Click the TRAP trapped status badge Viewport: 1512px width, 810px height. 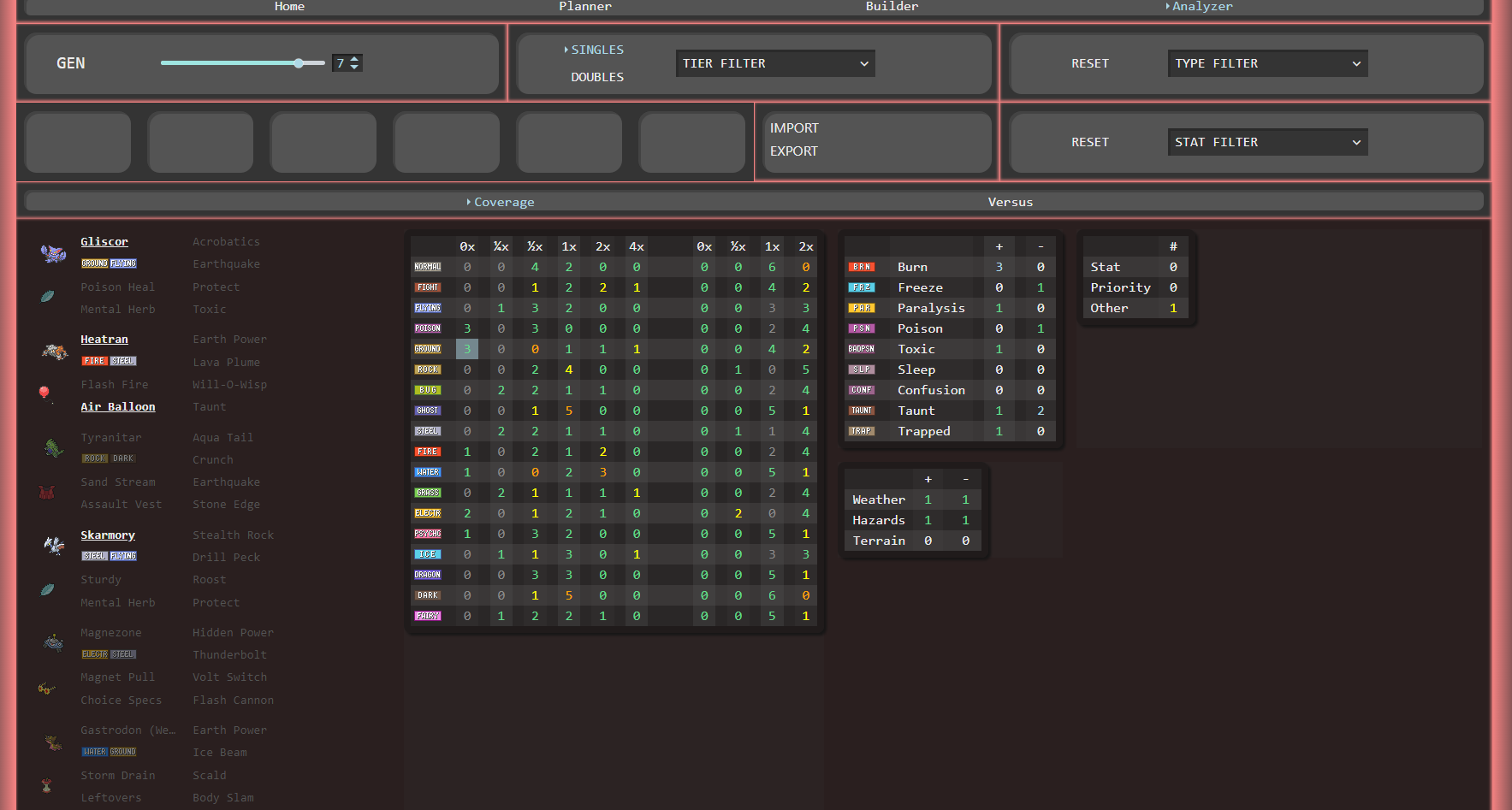pyautogui.click(x=862, y=431)
